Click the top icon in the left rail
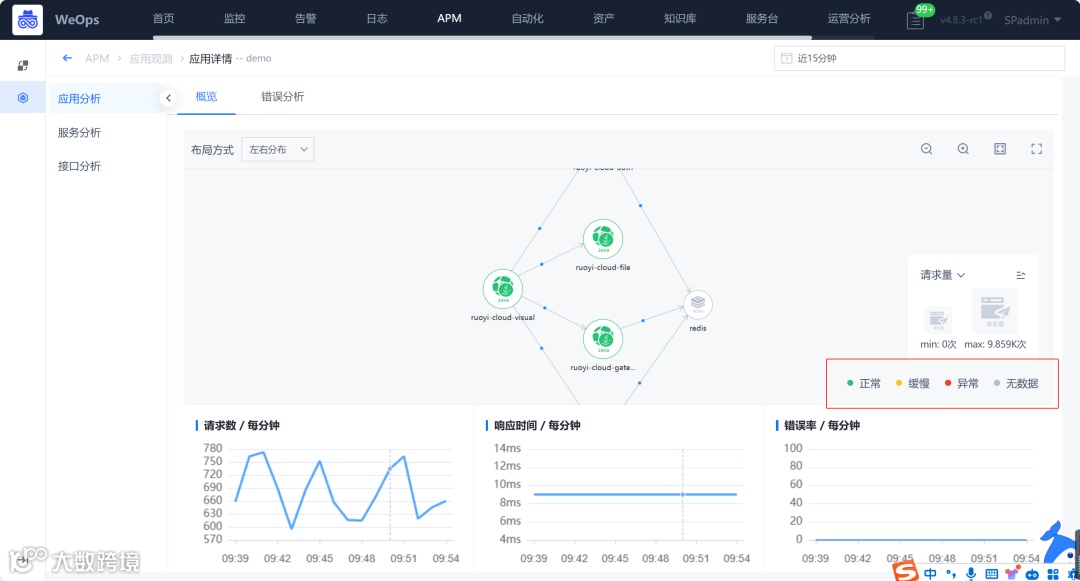 23,65
